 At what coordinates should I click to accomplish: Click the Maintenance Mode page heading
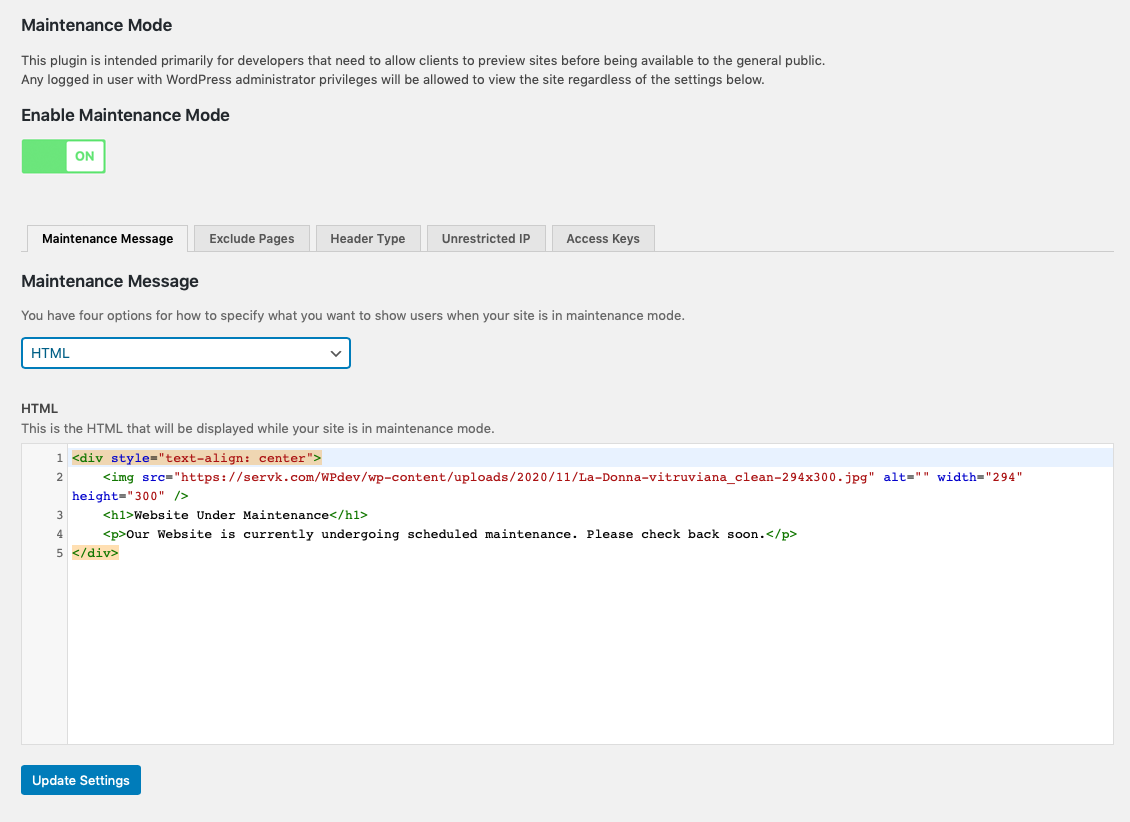point(97,25)
